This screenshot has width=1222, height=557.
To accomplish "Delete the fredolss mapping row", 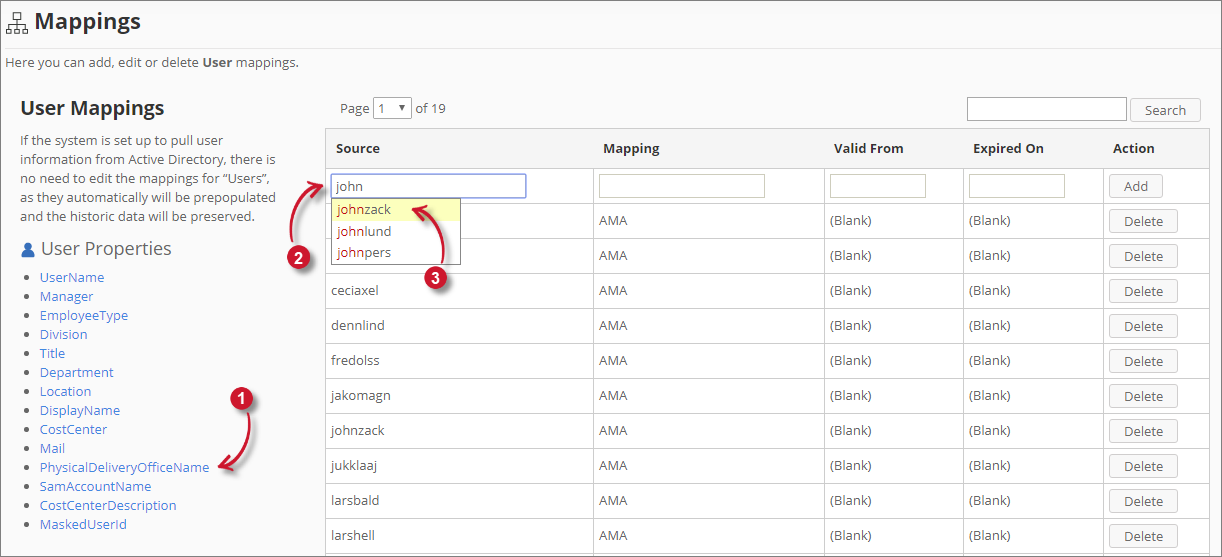I will coord(1143,361).
